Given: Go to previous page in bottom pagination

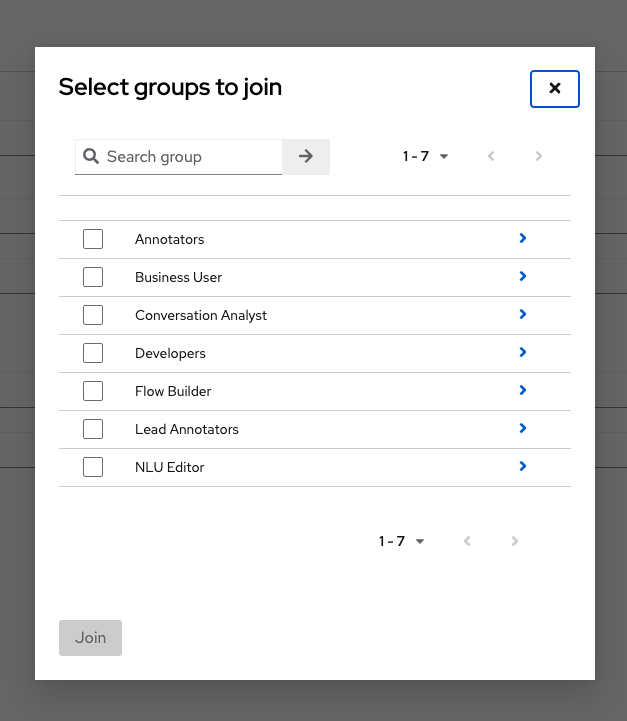Looking at the screenshot, I should click(467, 541).
